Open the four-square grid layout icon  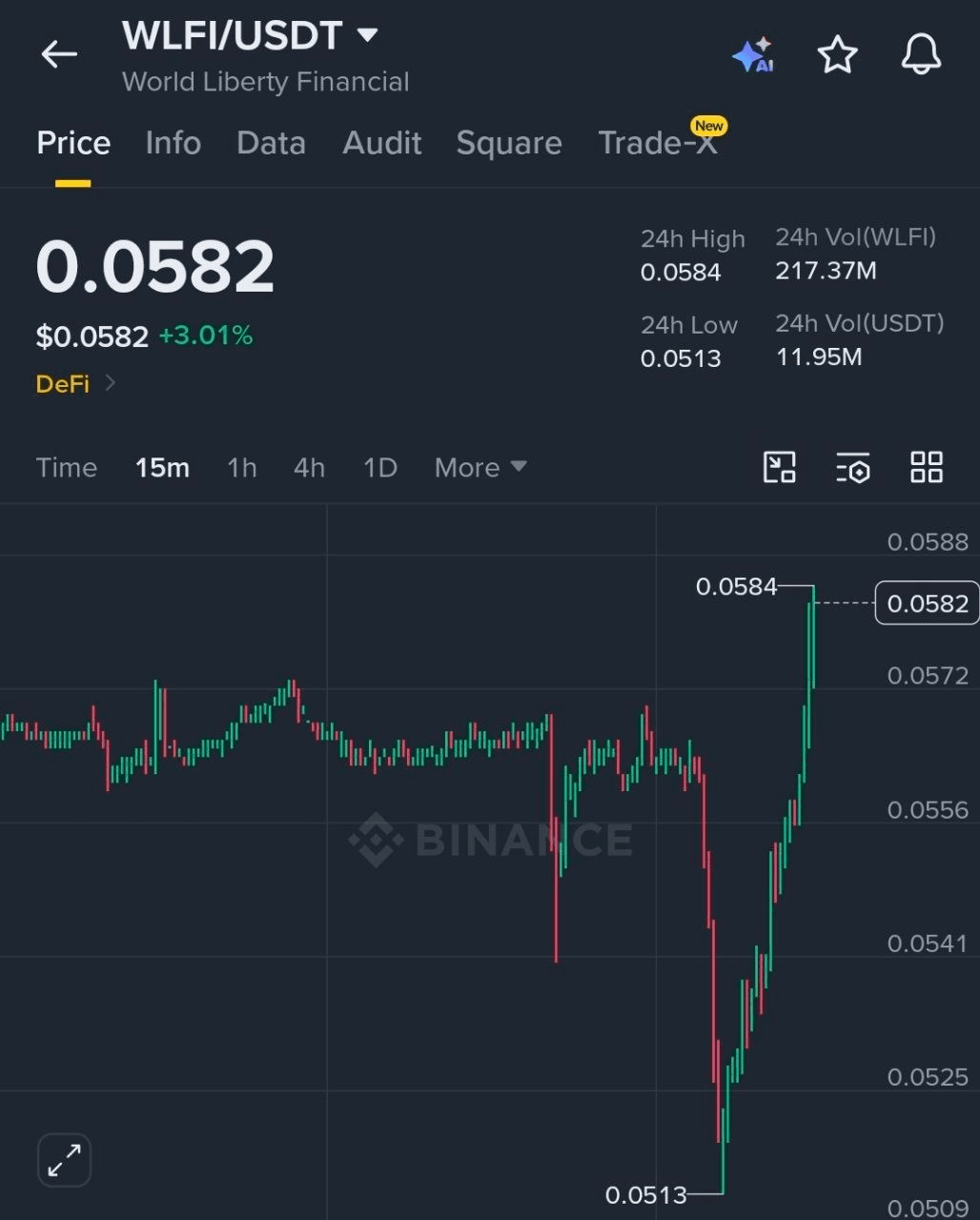[x=927, y=467]
